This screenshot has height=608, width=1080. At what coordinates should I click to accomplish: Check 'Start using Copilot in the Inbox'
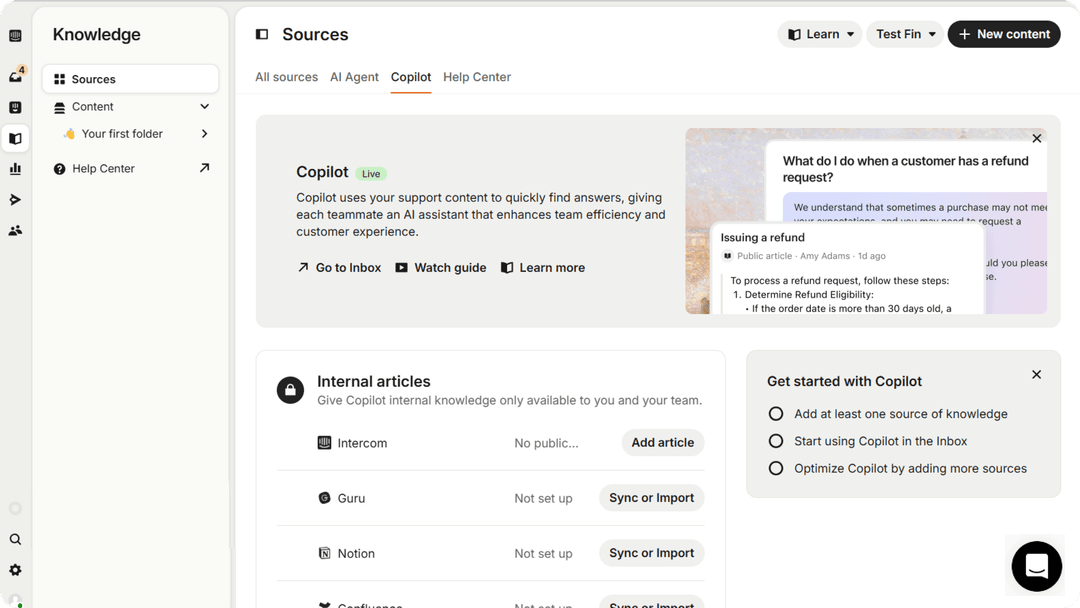[776, 441]
